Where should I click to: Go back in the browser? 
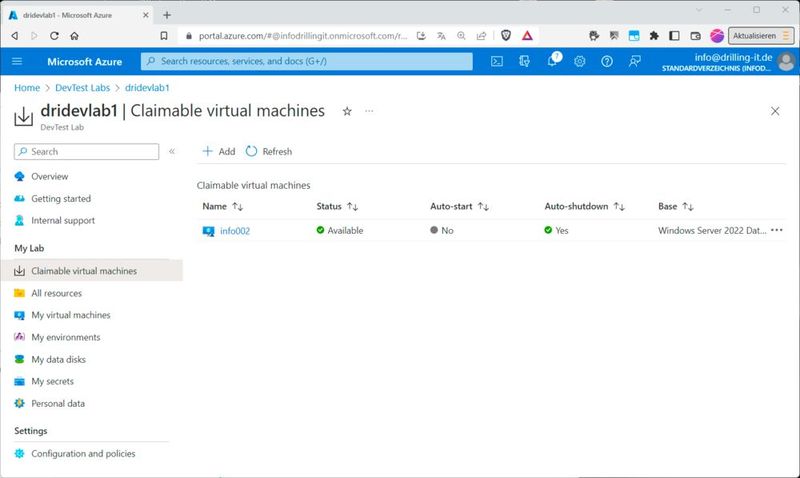pyautogui.click(x=15, y=36)
